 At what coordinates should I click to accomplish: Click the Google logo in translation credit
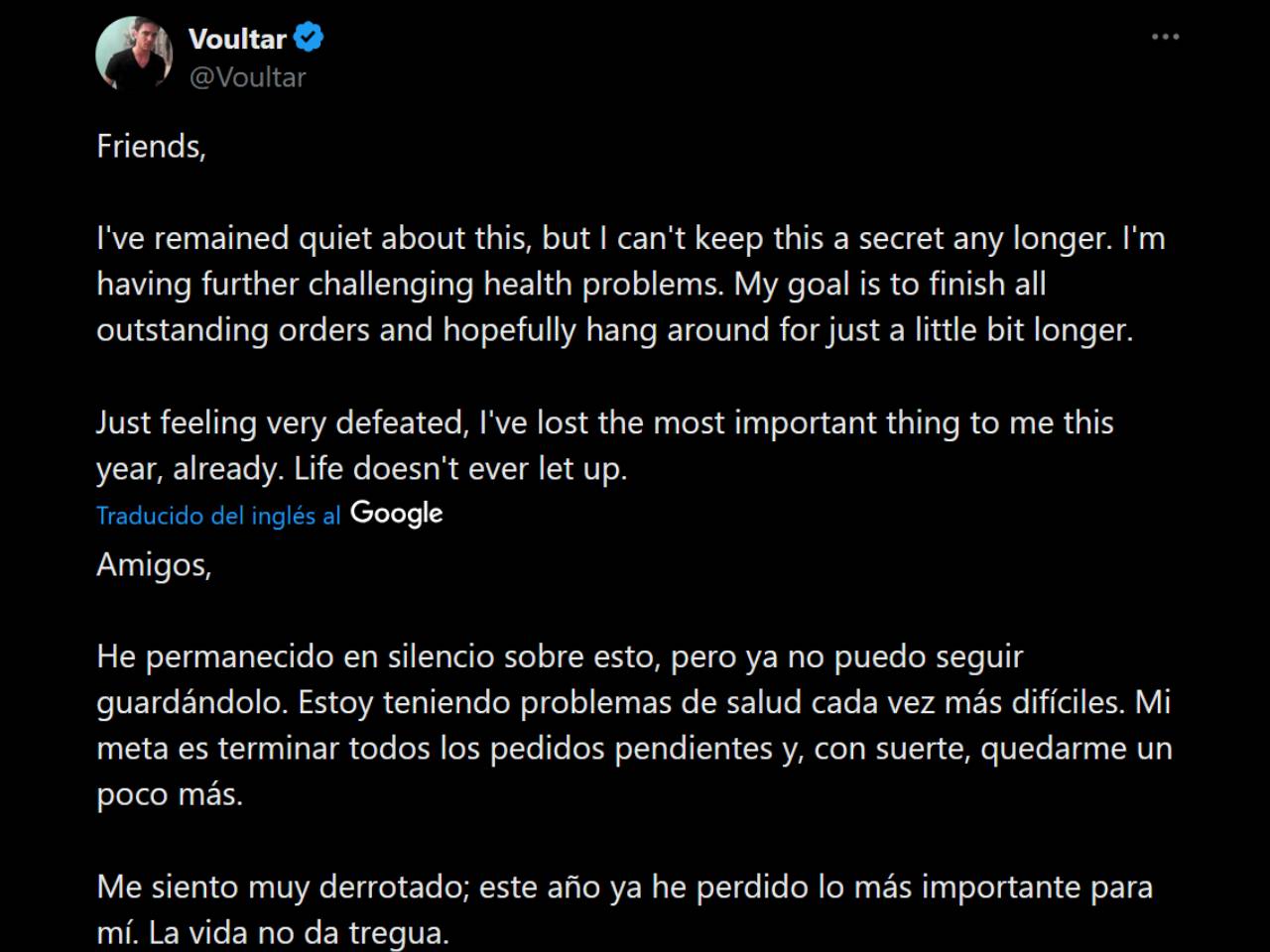tap(397, 513)
